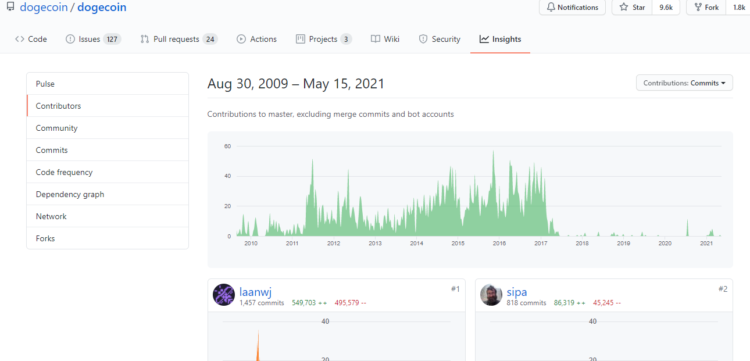Image resolution: width=750 pixels, height=361 pixels.
Task: Click the 2021 label on the chart axis
Action: click(x=706, y=243)
